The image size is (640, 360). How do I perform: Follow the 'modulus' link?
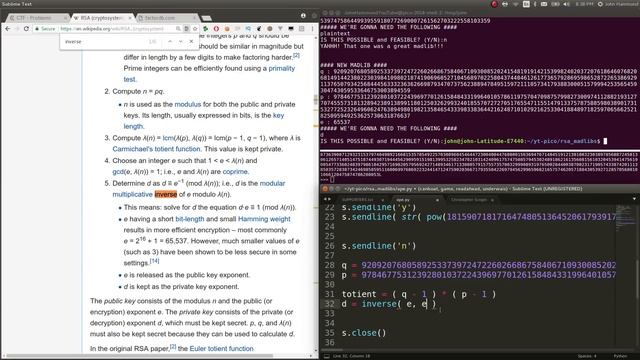(187, 104)
